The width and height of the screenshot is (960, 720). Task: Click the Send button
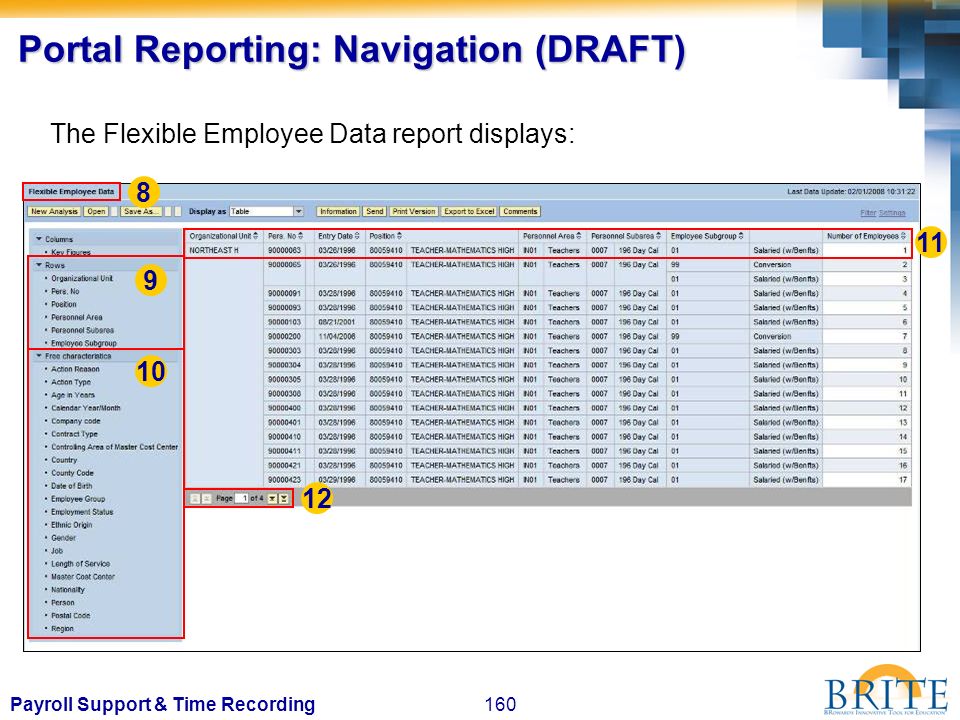click(x=374, y=212)
